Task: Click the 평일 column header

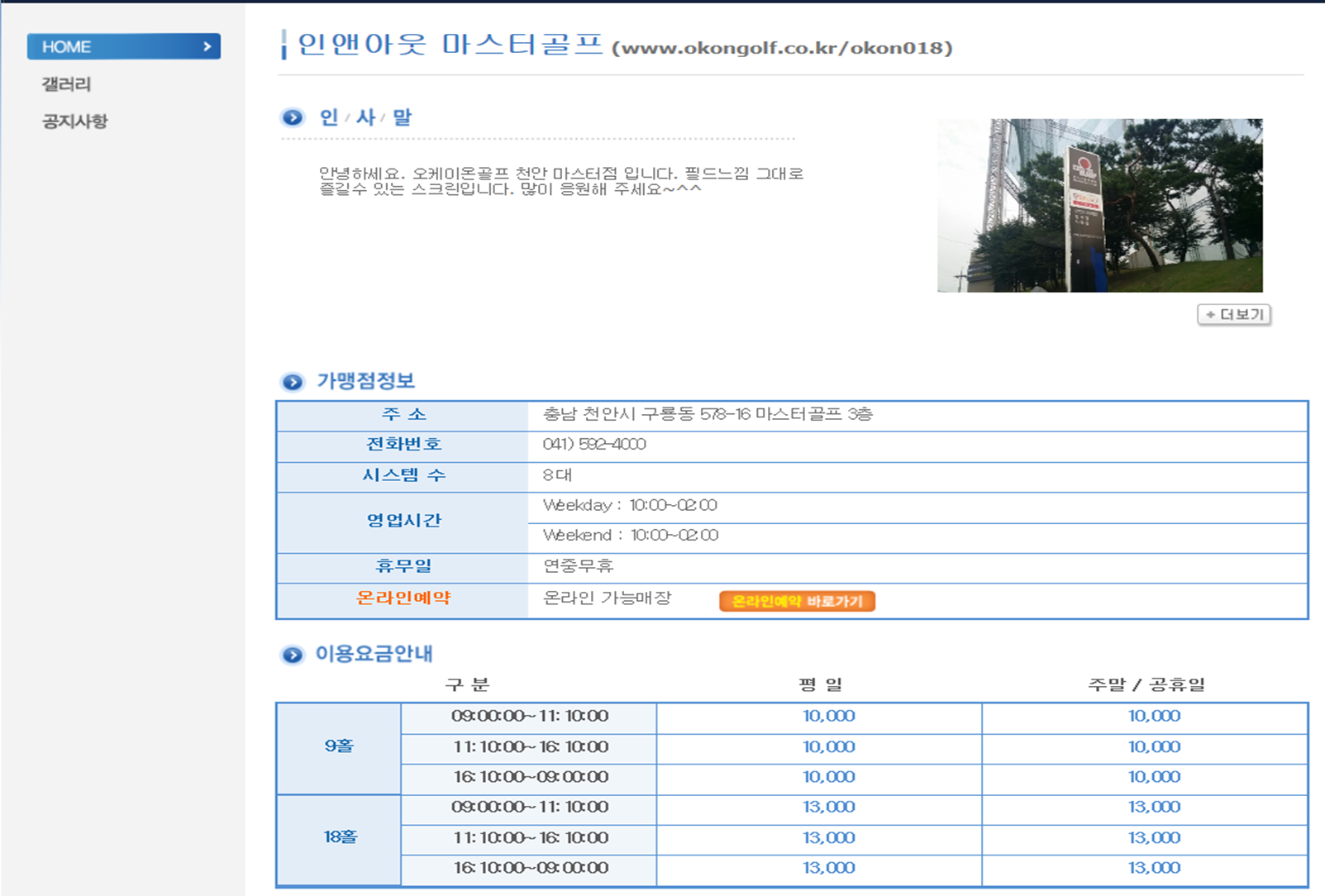Action: coord(819,684)
